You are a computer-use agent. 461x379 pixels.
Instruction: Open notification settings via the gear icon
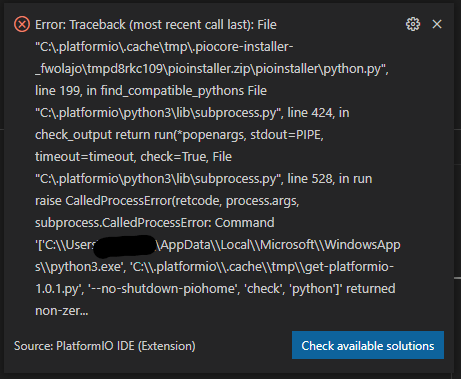[x=413, y=24]
